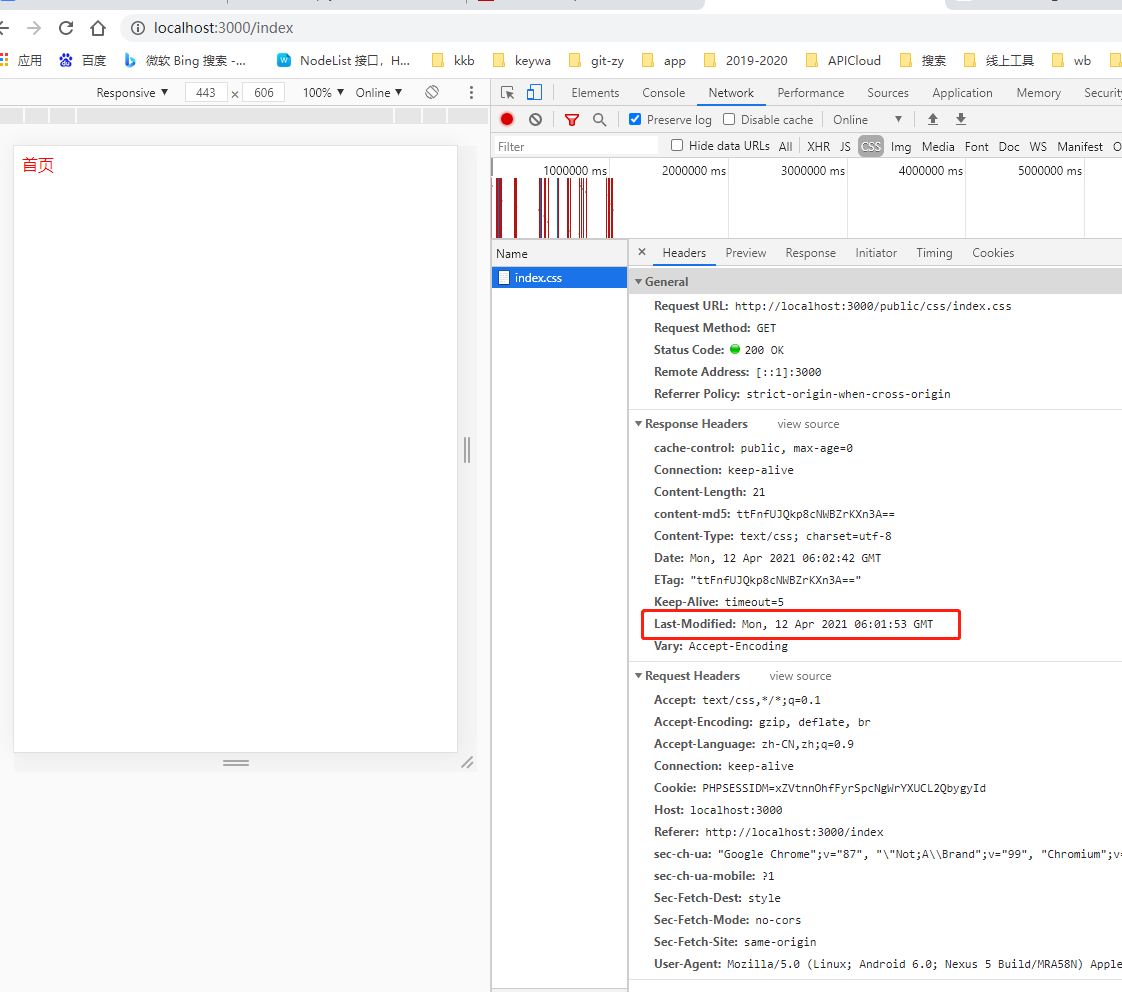Open the 100% zoom dropdown
This screenshot has height=992, width=1122.
pos(323,93)
